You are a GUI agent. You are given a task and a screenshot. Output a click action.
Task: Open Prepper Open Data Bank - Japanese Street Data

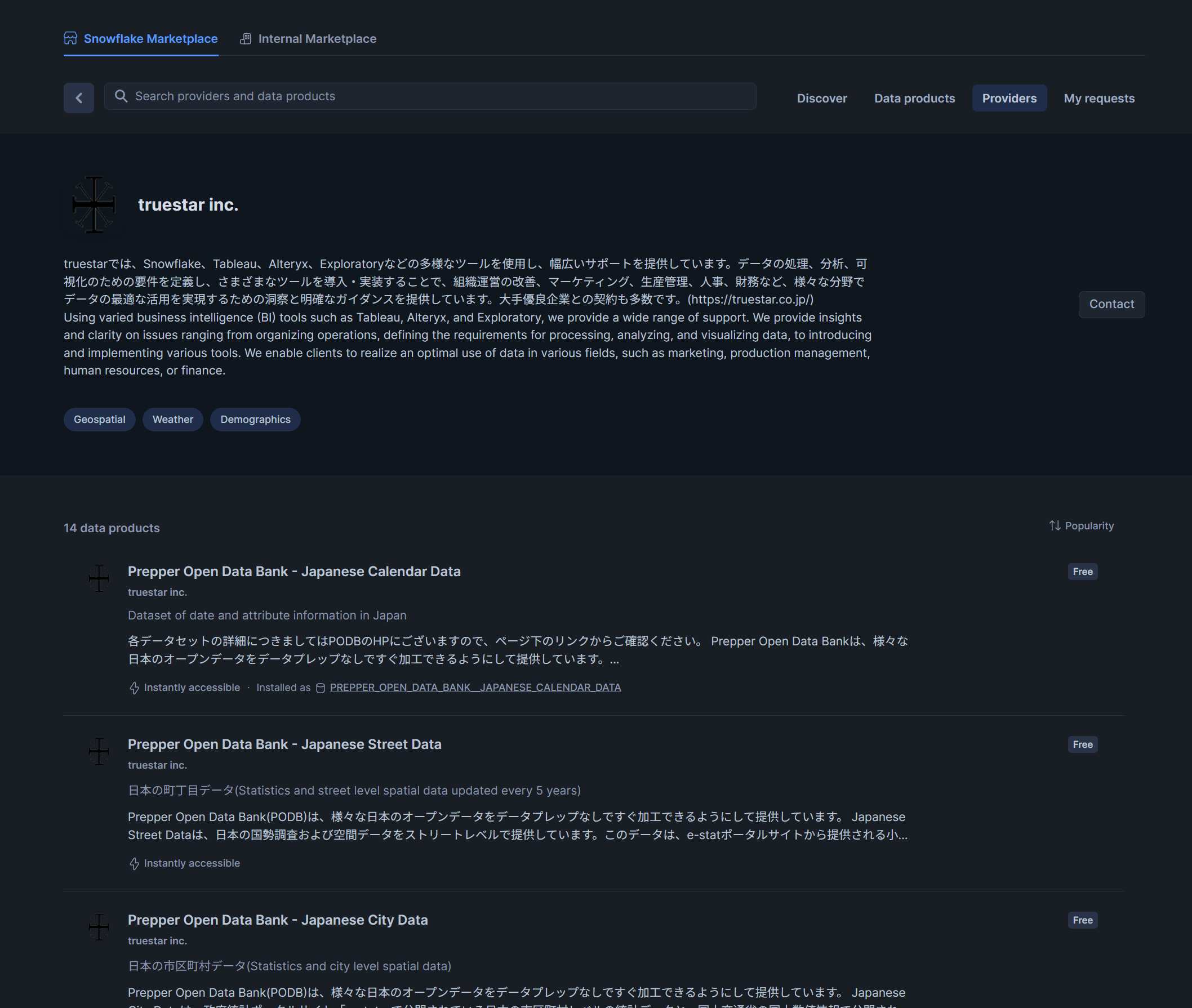pyautogui.click(x=284, y=744)
